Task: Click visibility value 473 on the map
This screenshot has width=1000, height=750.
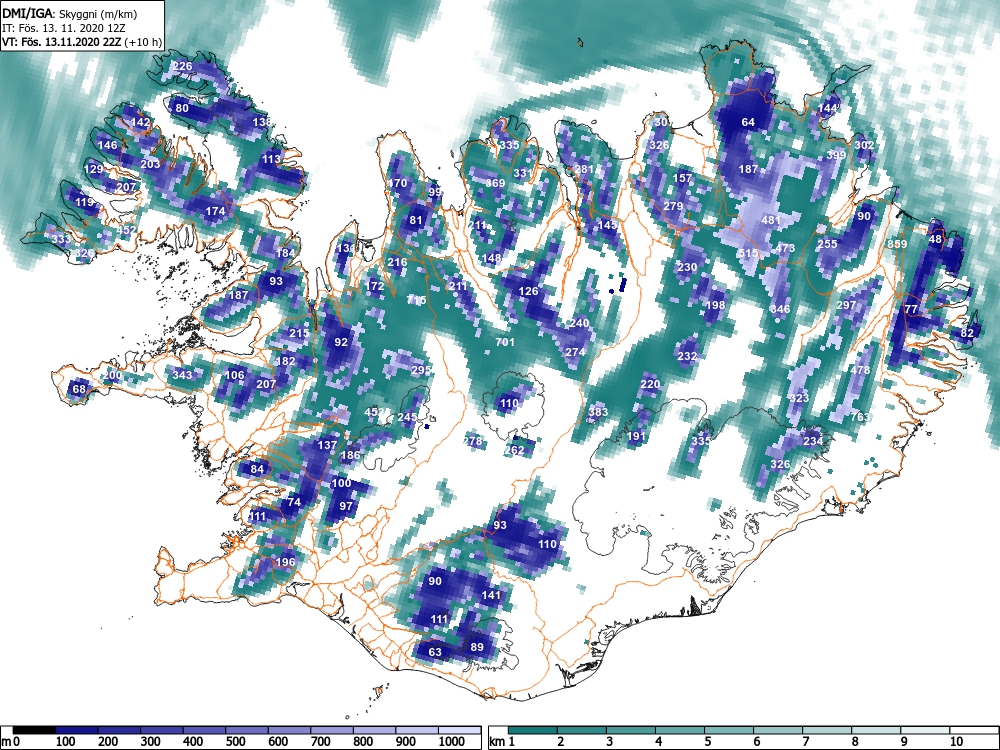Action: coord(785,247)
